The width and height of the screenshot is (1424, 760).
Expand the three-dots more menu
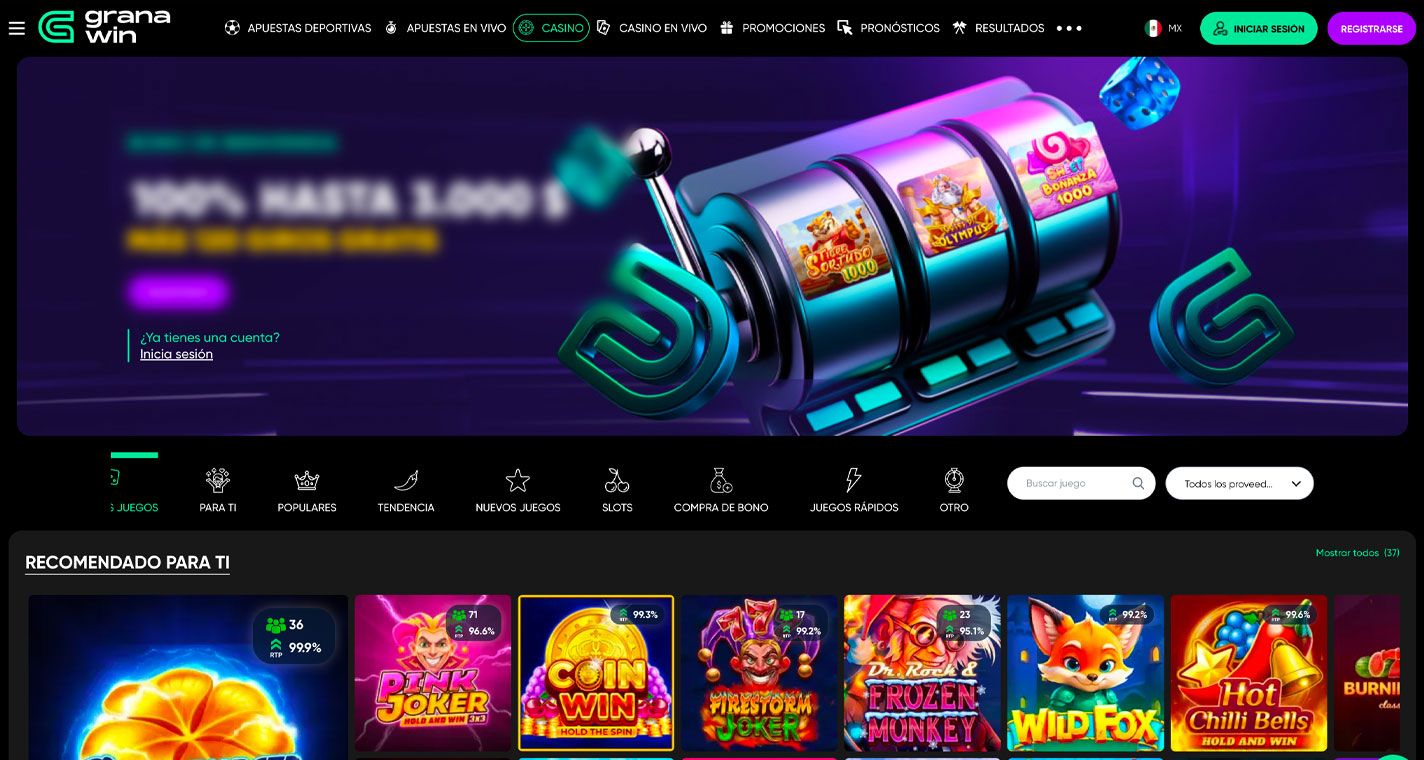1069,28
